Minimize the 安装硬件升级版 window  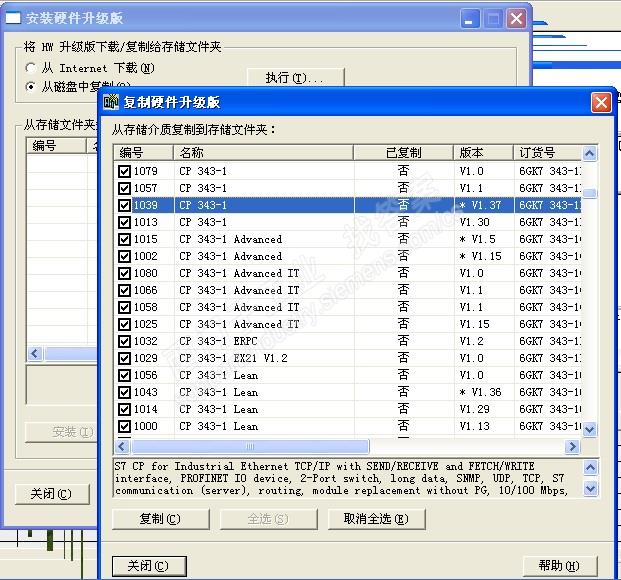470,19
